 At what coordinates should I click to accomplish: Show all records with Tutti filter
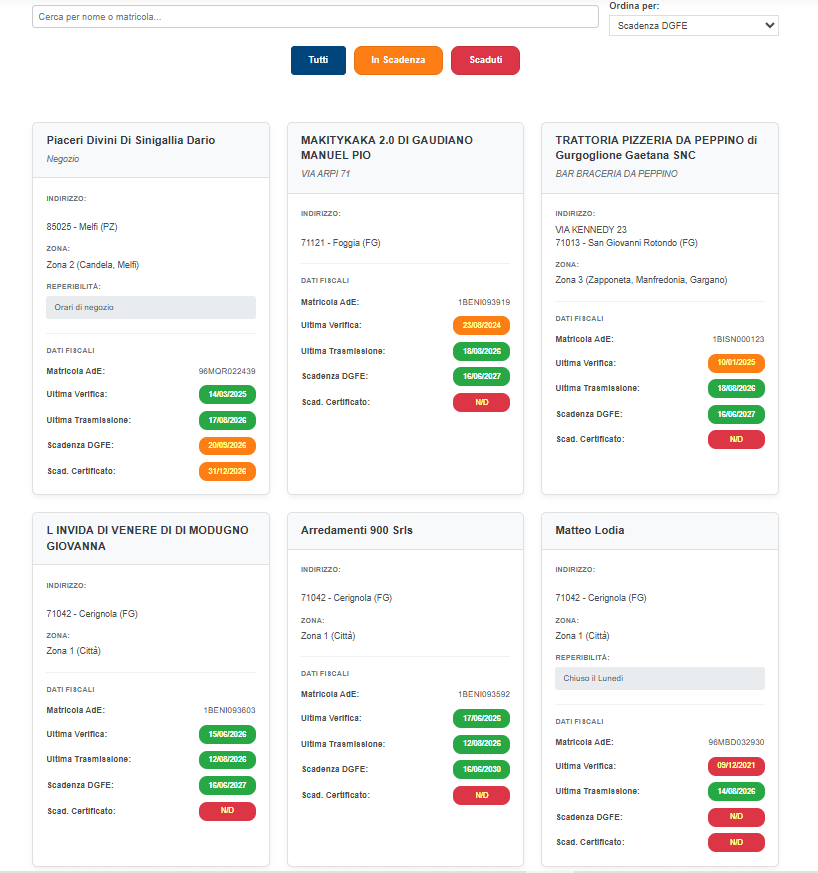318,60
